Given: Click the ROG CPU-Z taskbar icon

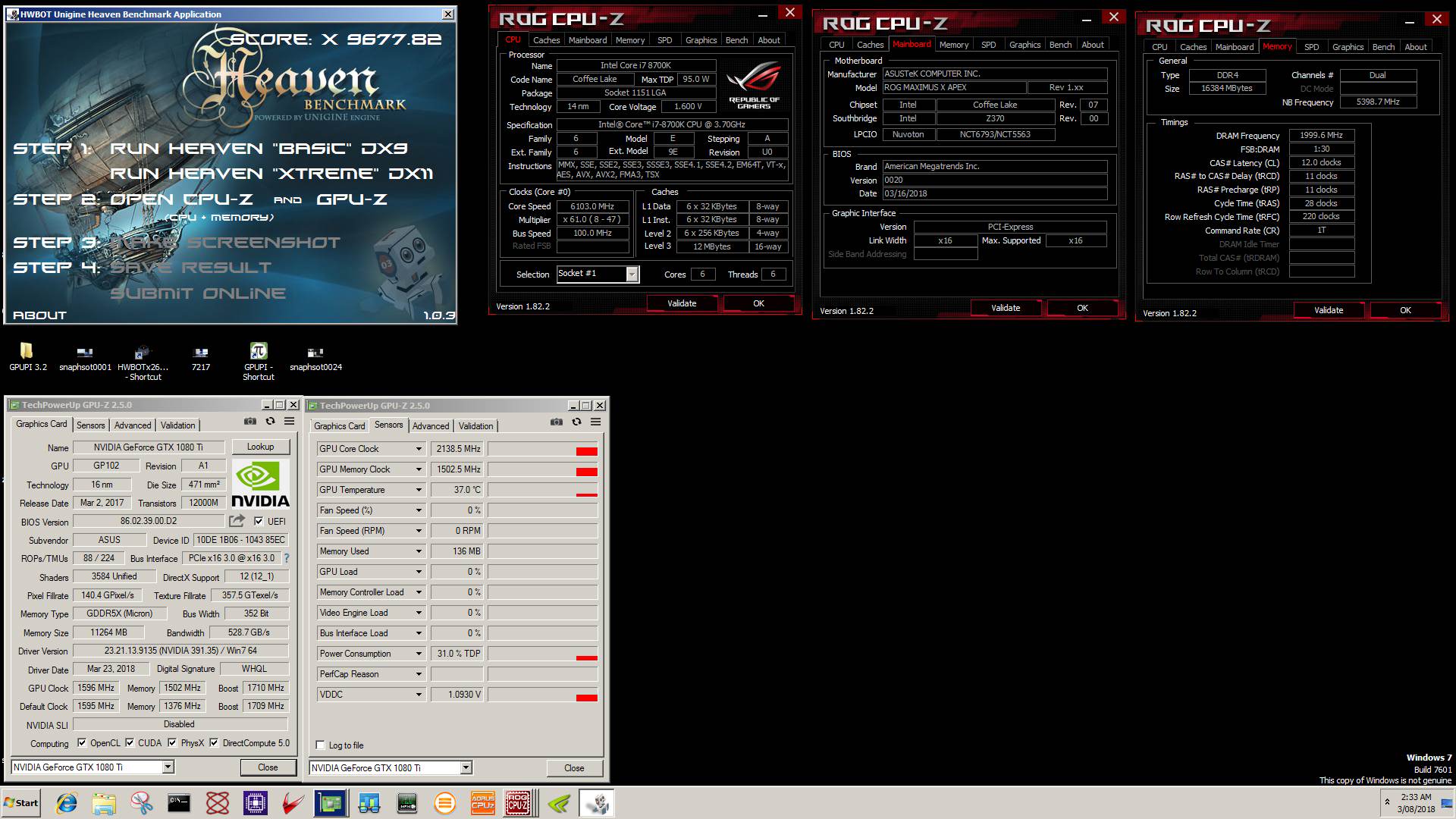Looking at the screenshot, I should pos(519,803).
